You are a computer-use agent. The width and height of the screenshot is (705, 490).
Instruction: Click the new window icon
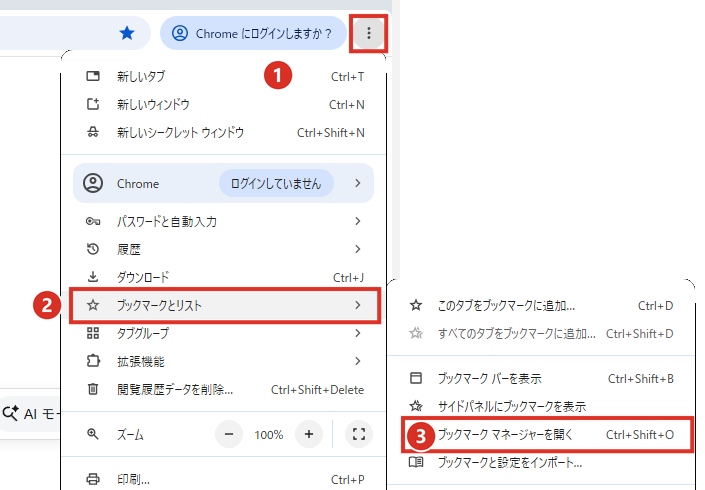93,104
